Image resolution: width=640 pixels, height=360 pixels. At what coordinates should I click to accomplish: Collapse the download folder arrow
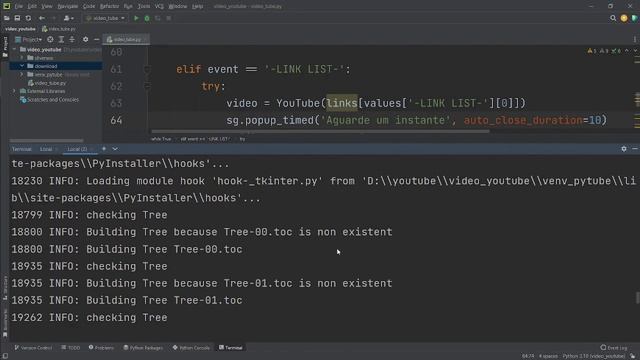tap(22, 66)
